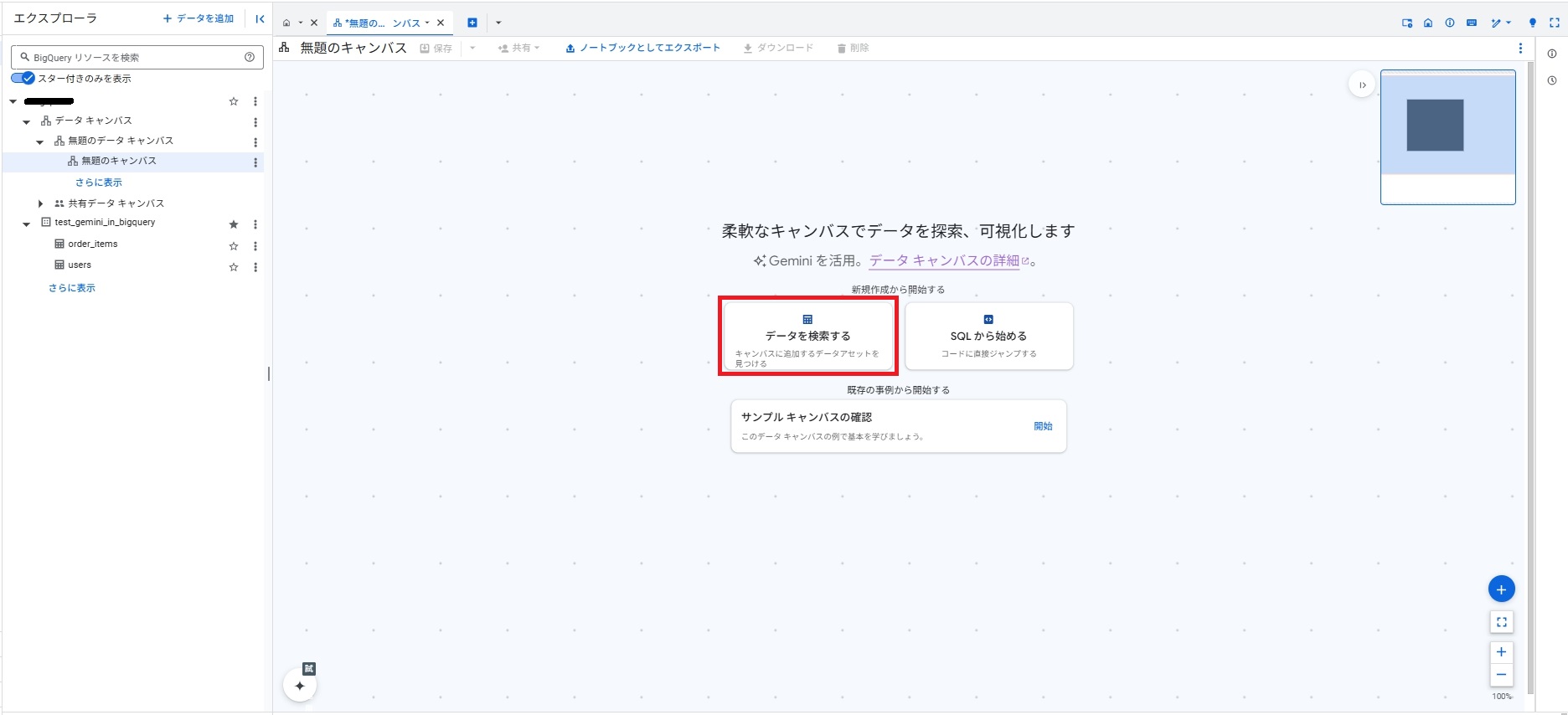Screen dimensions: 1568x715
Task: Expand the shared data canvas node
Action: click(40, 203)
